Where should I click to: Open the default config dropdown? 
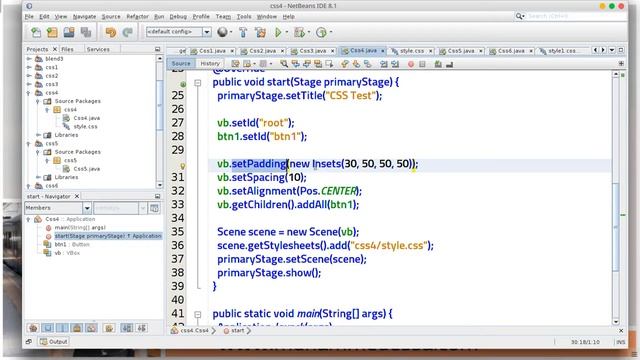[x=207, y=32]
